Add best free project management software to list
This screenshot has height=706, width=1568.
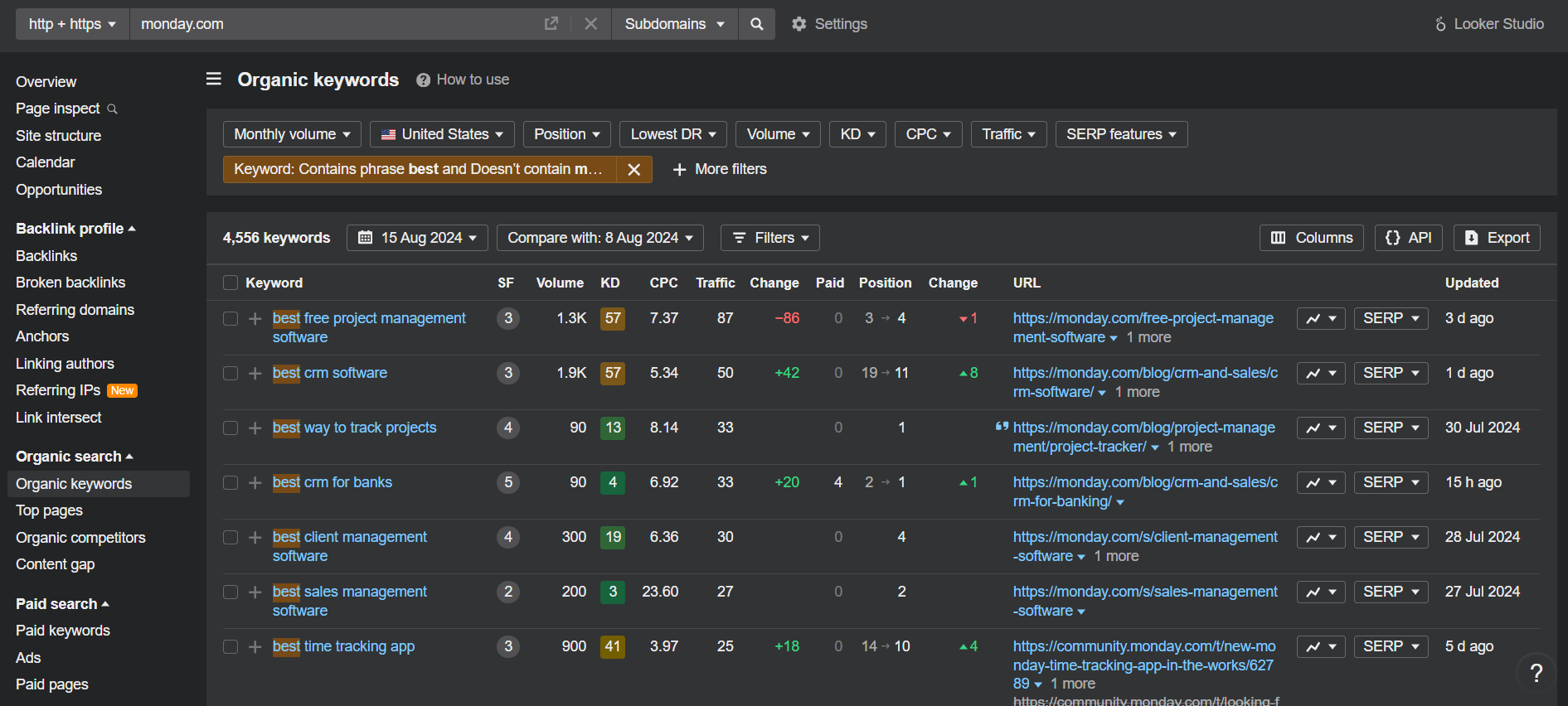[255, 319]
